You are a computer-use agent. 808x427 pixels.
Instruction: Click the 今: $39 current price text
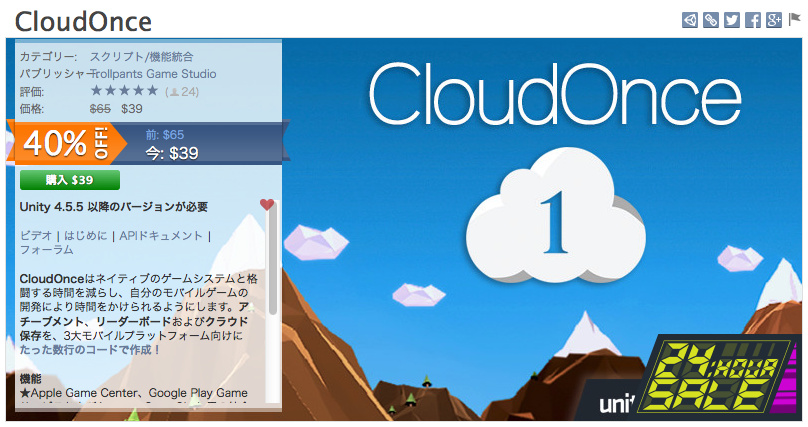[172, 153]
